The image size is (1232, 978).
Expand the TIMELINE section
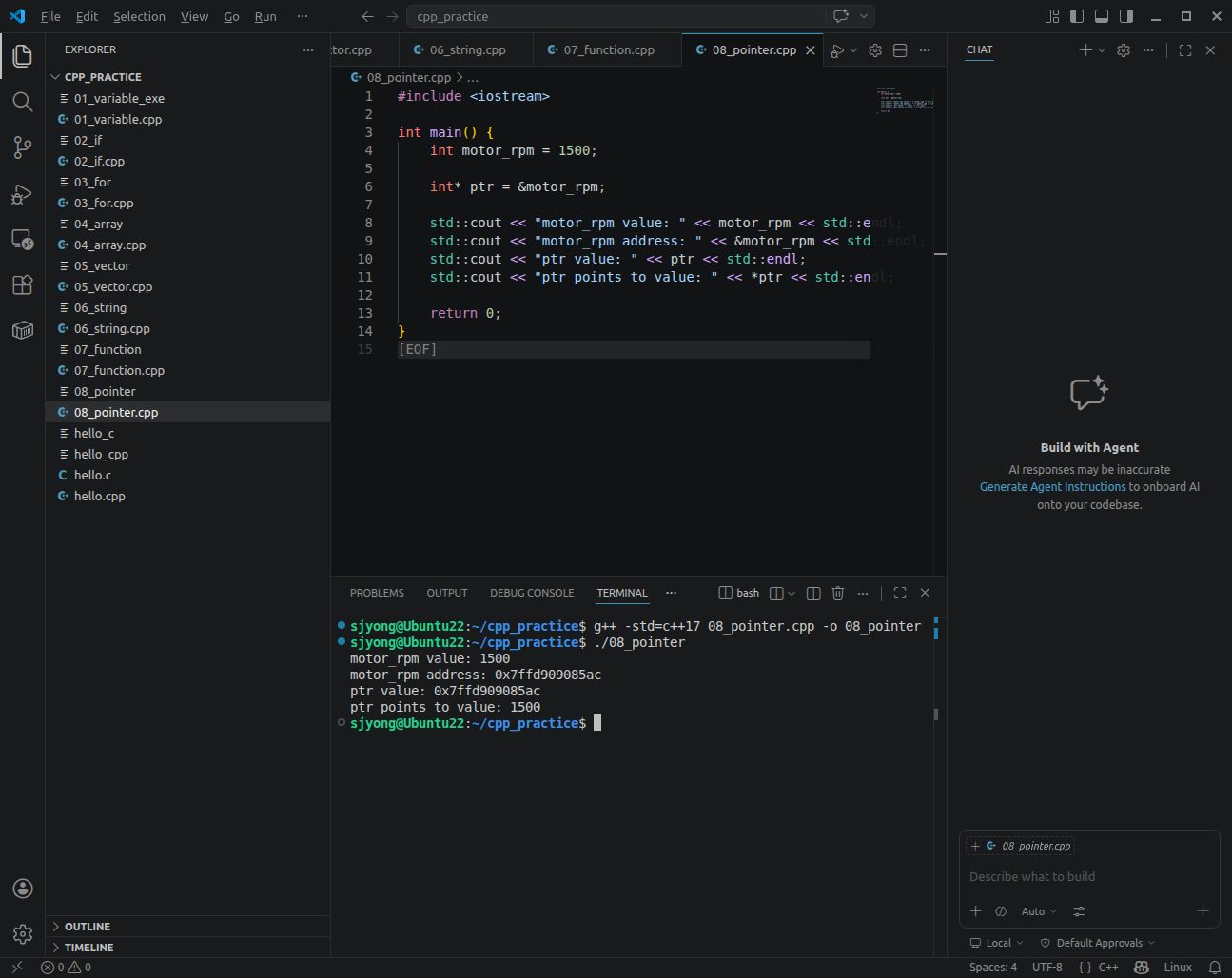click(x=88, y=948)
